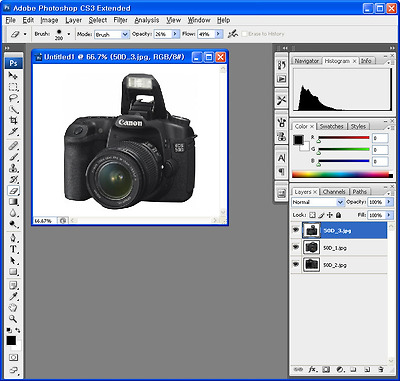Click the foreground color swatch in toolbox
The image size is (400, 381).
coord(11,340)
